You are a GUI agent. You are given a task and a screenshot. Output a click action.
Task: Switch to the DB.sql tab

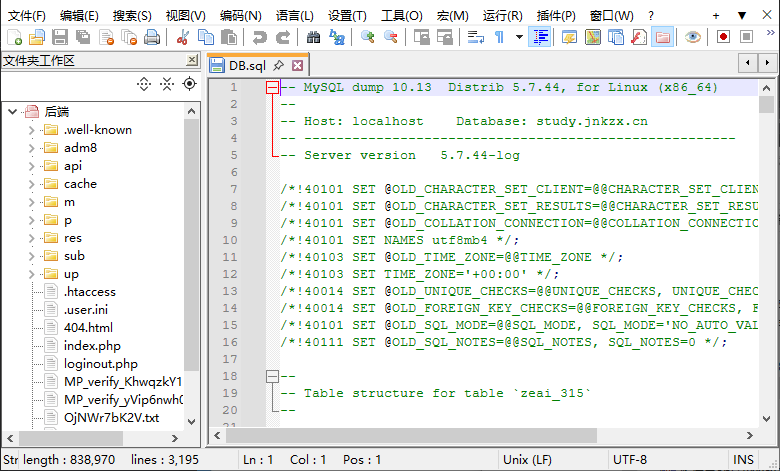click(x=247, y=66)
